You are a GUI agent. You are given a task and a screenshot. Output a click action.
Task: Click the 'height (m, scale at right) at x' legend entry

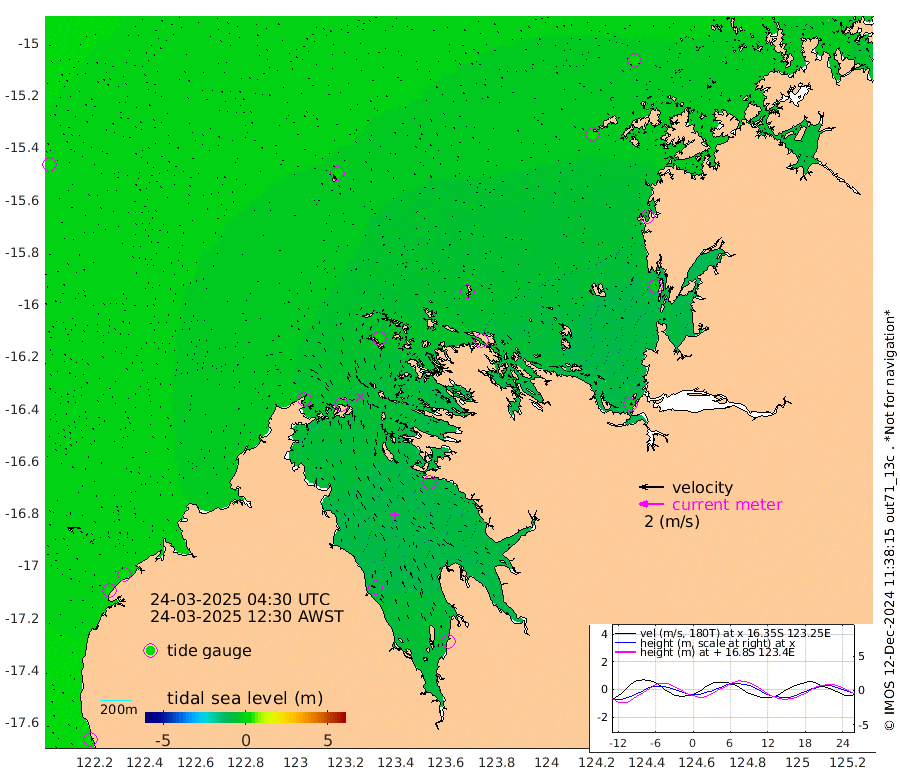[717, 643]
